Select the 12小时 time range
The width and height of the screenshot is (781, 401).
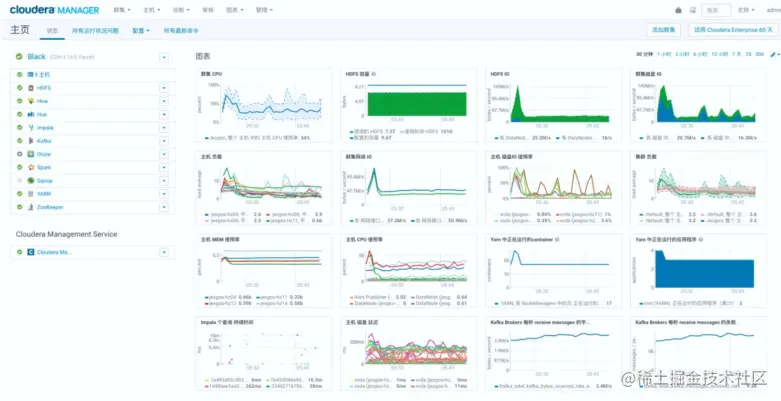(x=720, y=54)
